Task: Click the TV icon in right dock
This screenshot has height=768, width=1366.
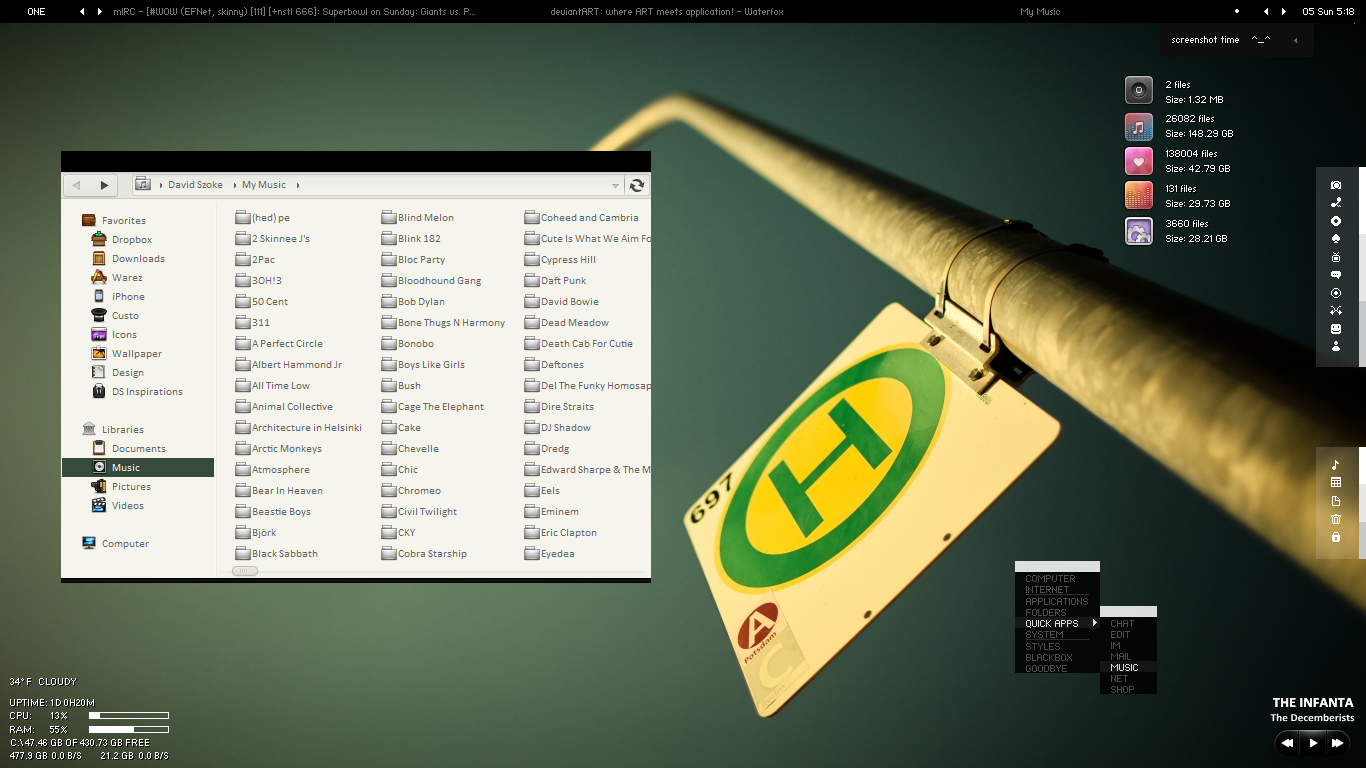Action: click(x=1336, y=257)
